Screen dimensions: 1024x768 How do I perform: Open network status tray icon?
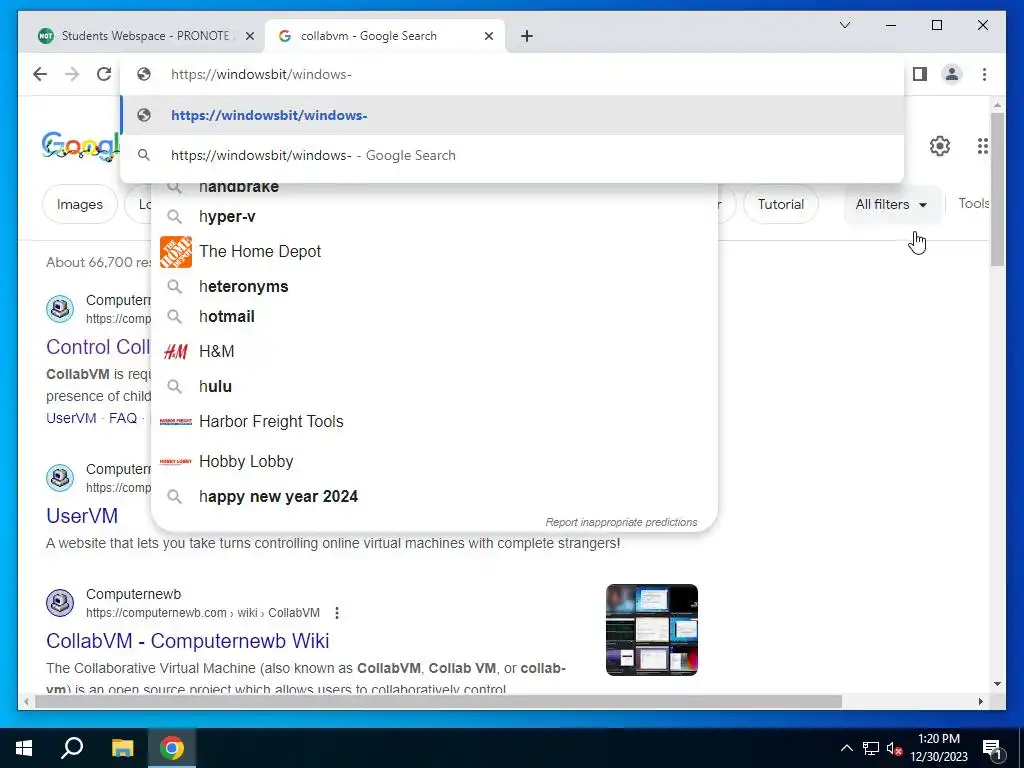[x=871, y=748]
